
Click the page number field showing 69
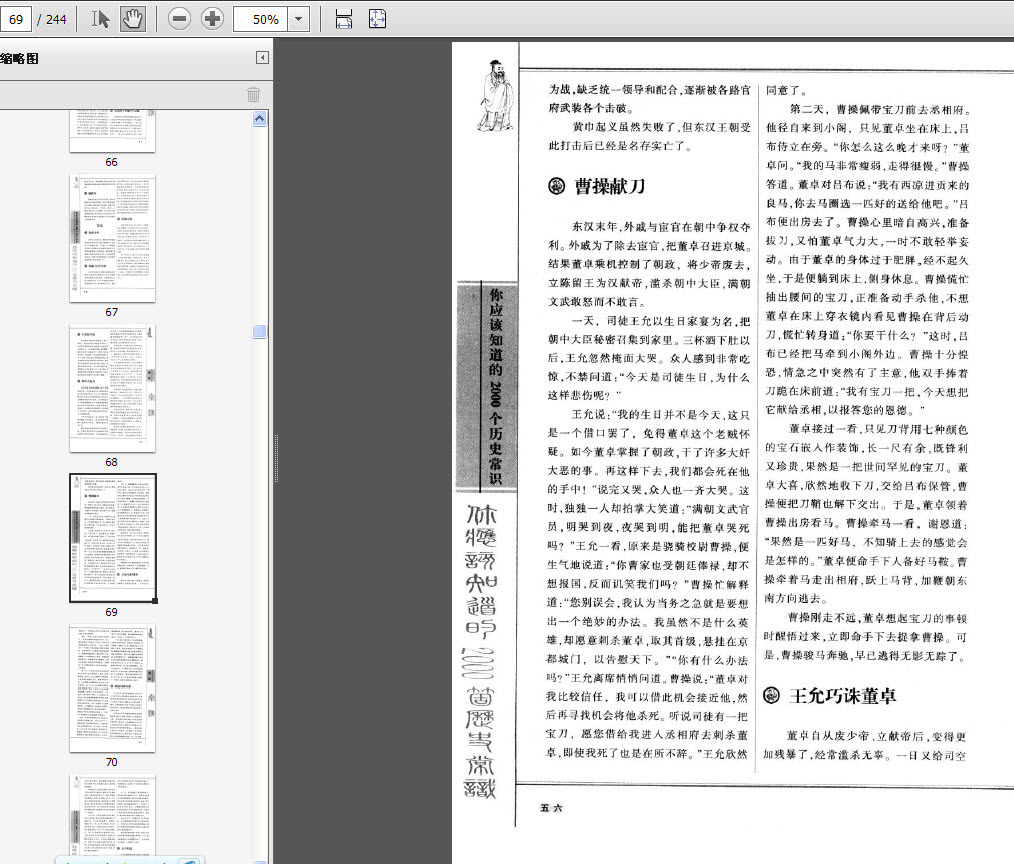(16, 19)
